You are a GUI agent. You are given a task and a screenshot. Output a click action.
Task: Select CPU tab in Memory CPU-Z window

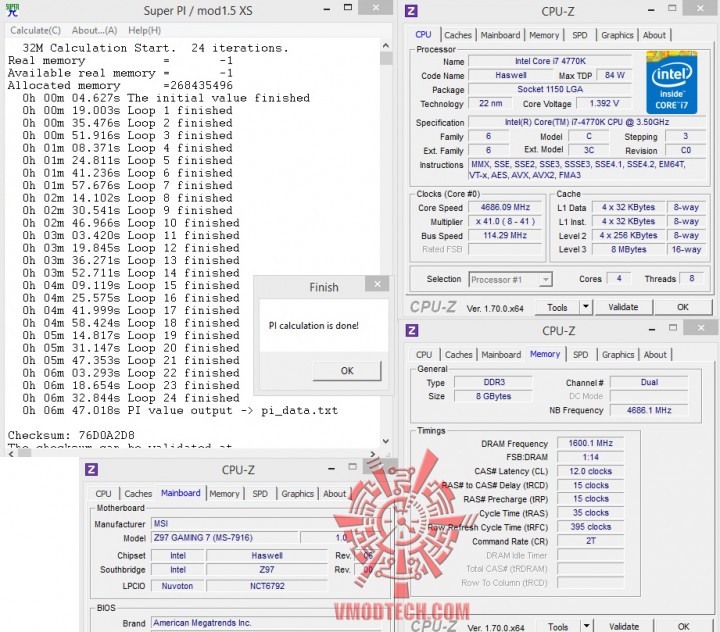(423, 355)
